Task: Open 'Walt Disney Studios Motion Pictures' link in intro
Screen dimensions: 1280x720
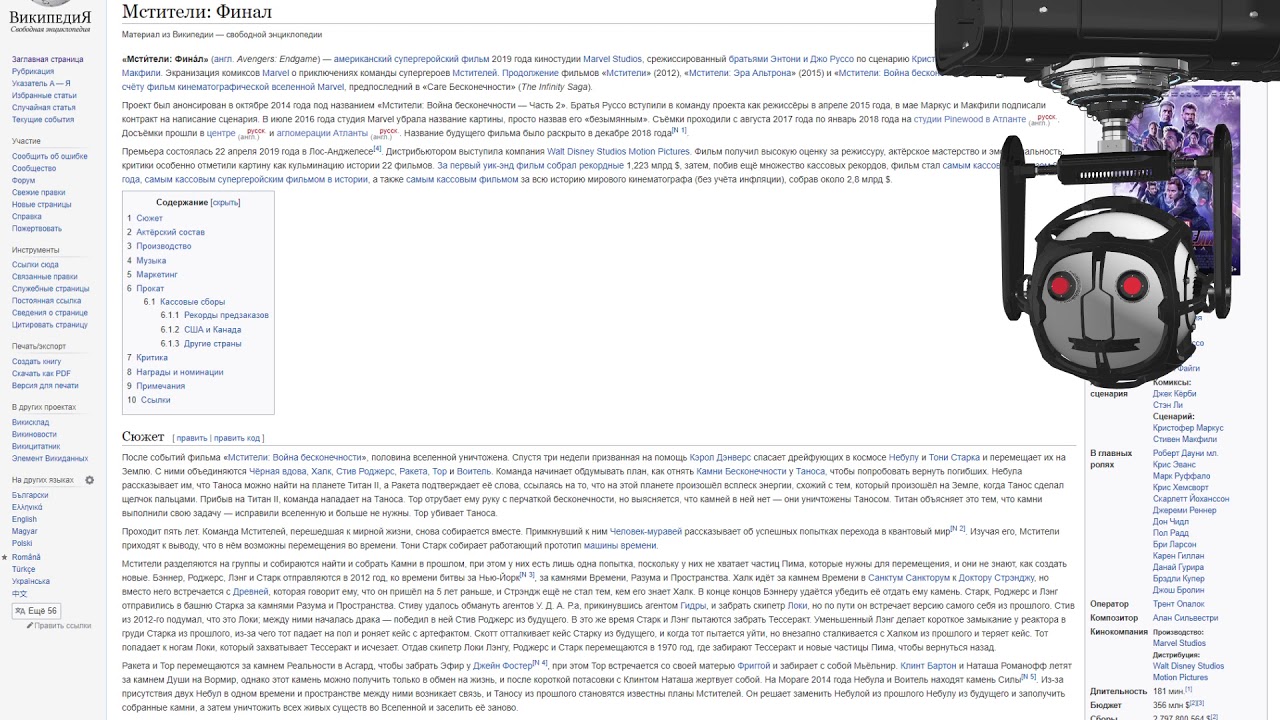Action: [x=618, y=151]
